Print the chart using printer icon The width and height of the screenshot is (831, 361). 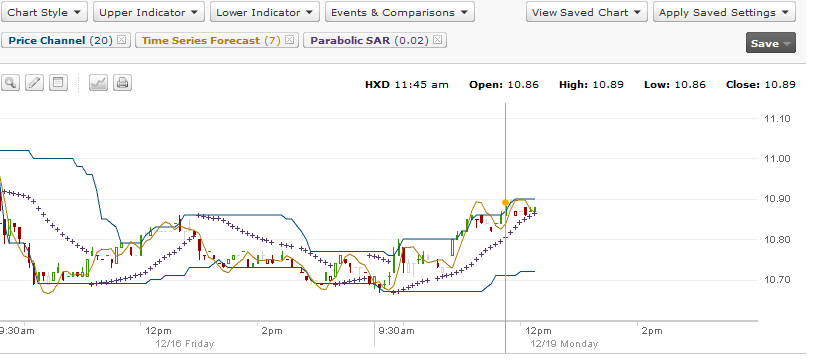pos(122,83)
